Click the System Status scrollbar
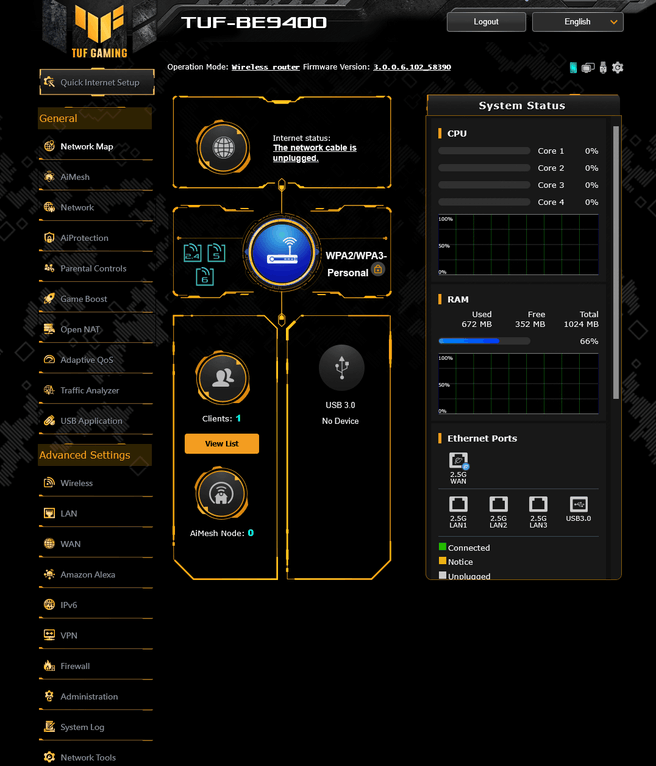 pos(616,263)
